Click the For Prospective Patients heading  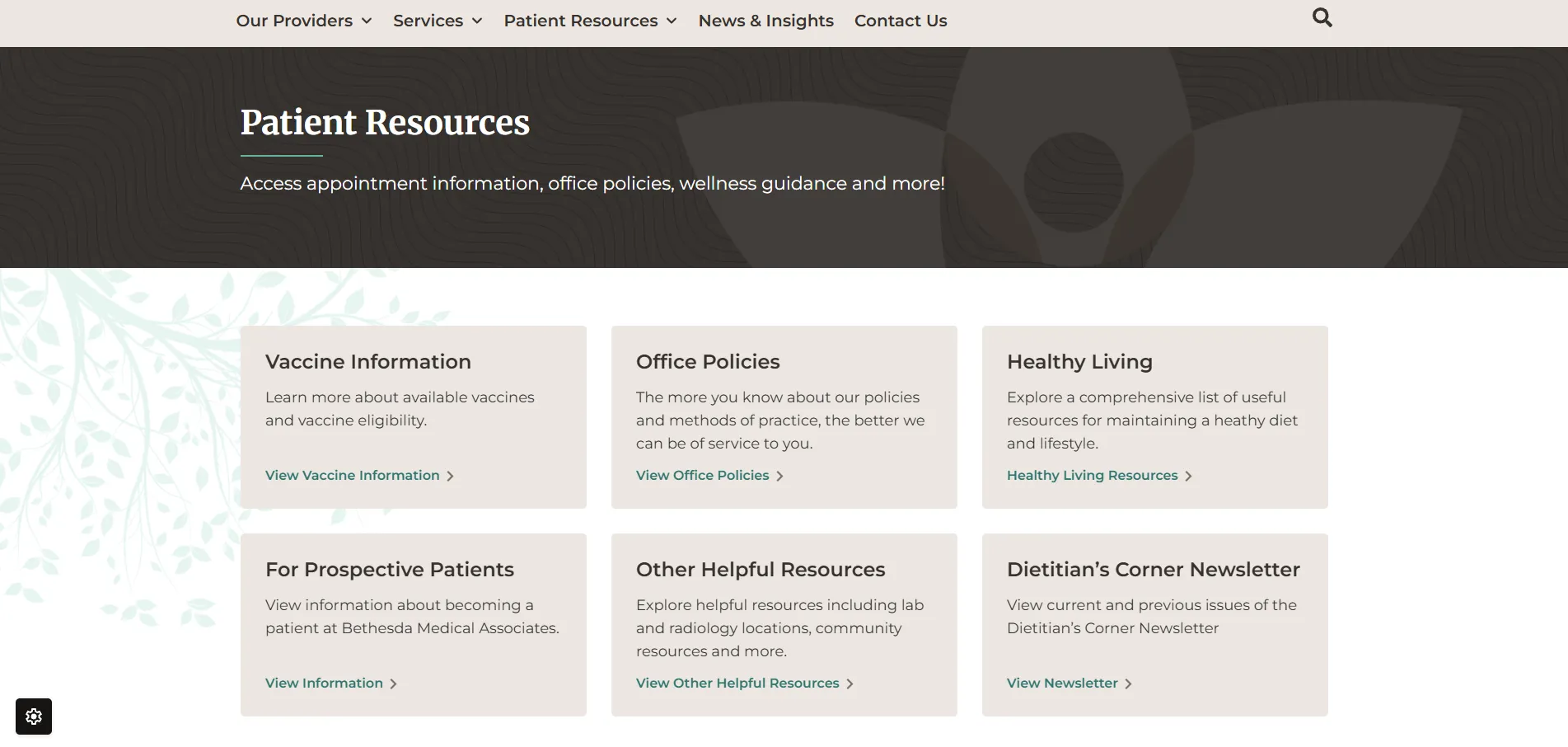[390, 569]
